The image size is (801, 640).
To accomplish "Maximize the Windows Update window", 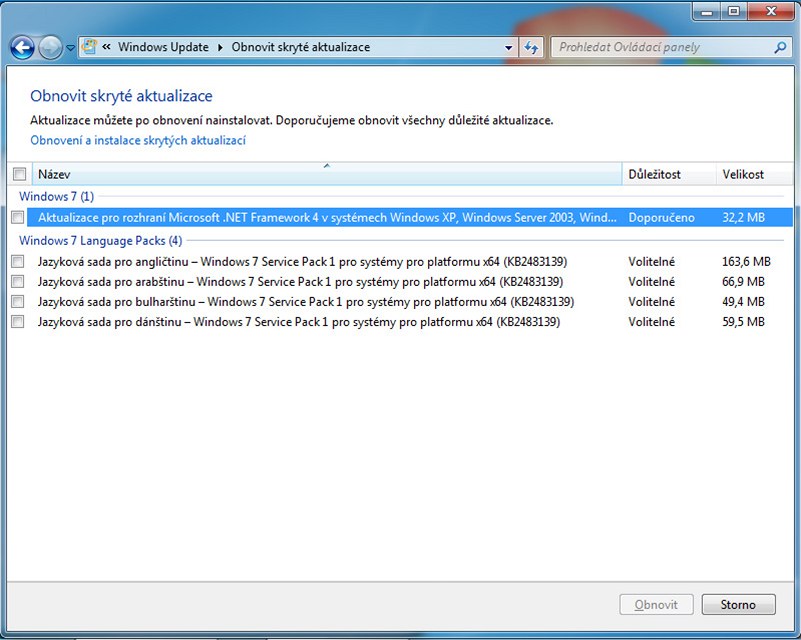I will [732, 11].
